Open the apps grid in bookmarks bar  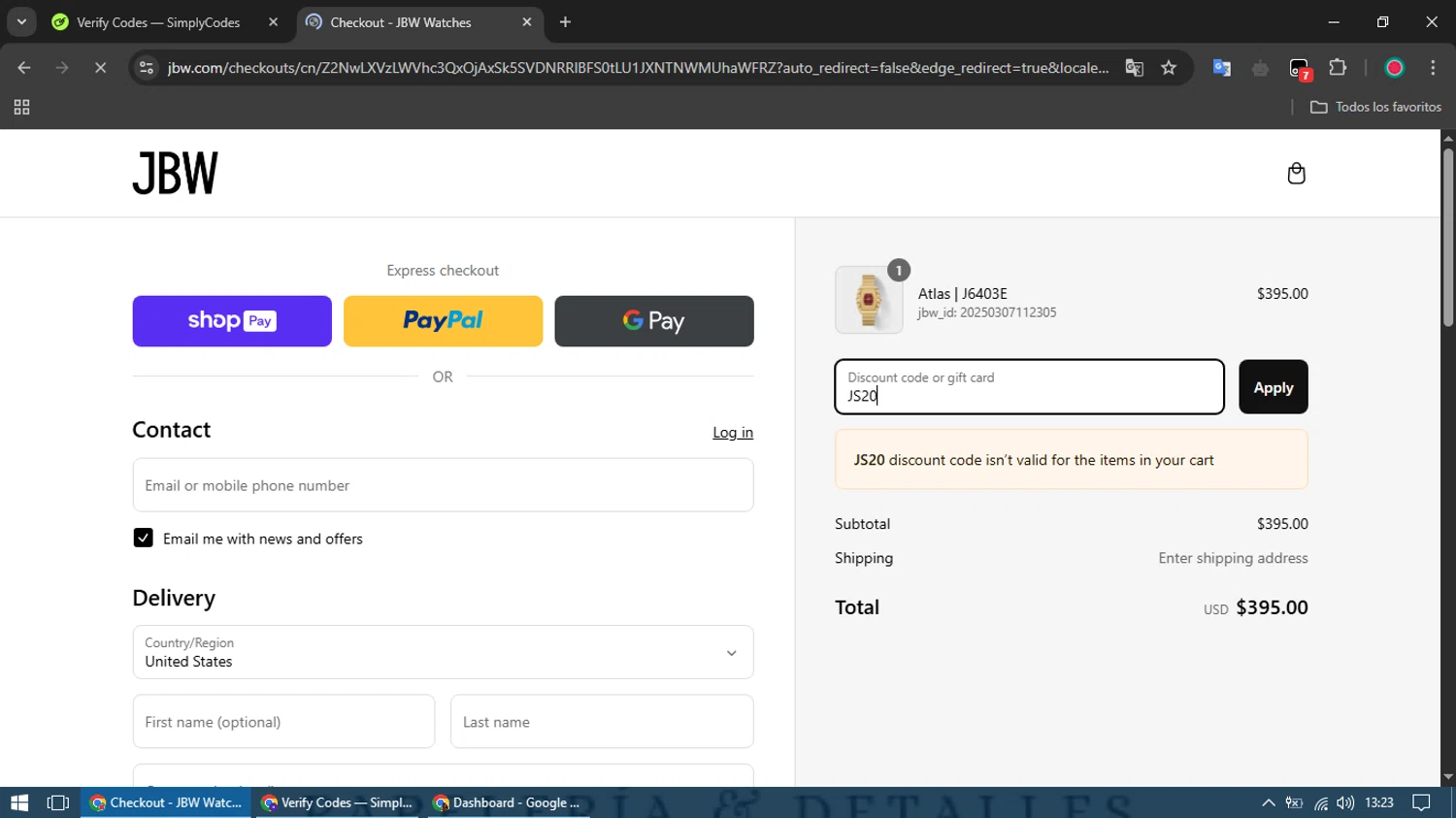21,108
